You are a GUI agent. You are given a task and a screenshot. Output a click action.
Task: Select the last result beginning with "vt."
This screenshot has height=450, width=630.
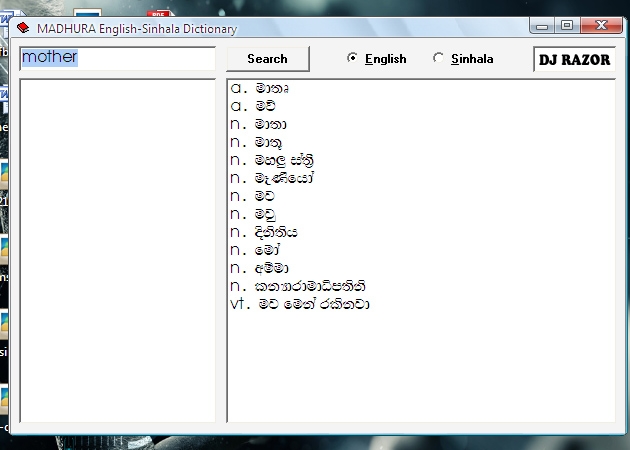[x=300, y=304]
